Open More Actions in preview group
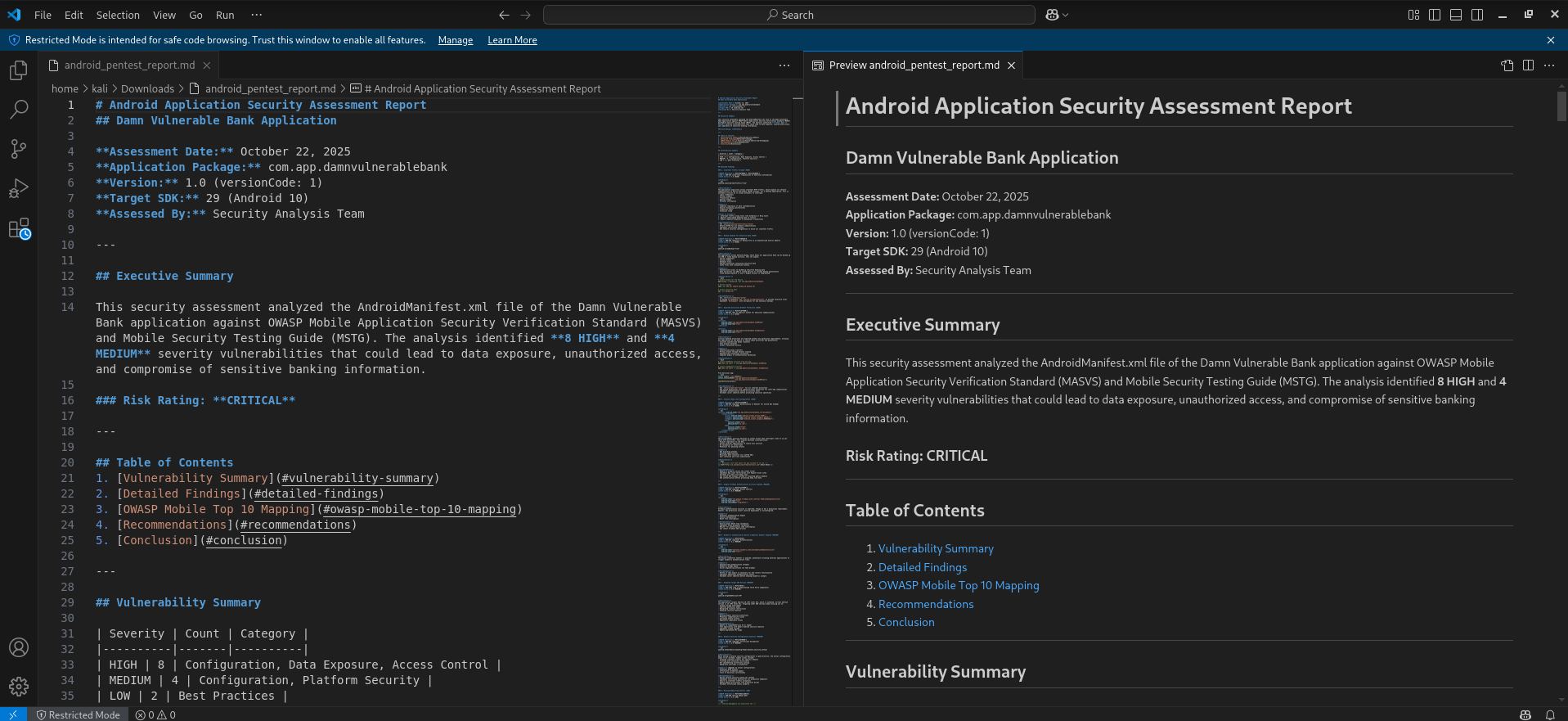Viewport: 1568px width, 721px height. (1549, 65)
